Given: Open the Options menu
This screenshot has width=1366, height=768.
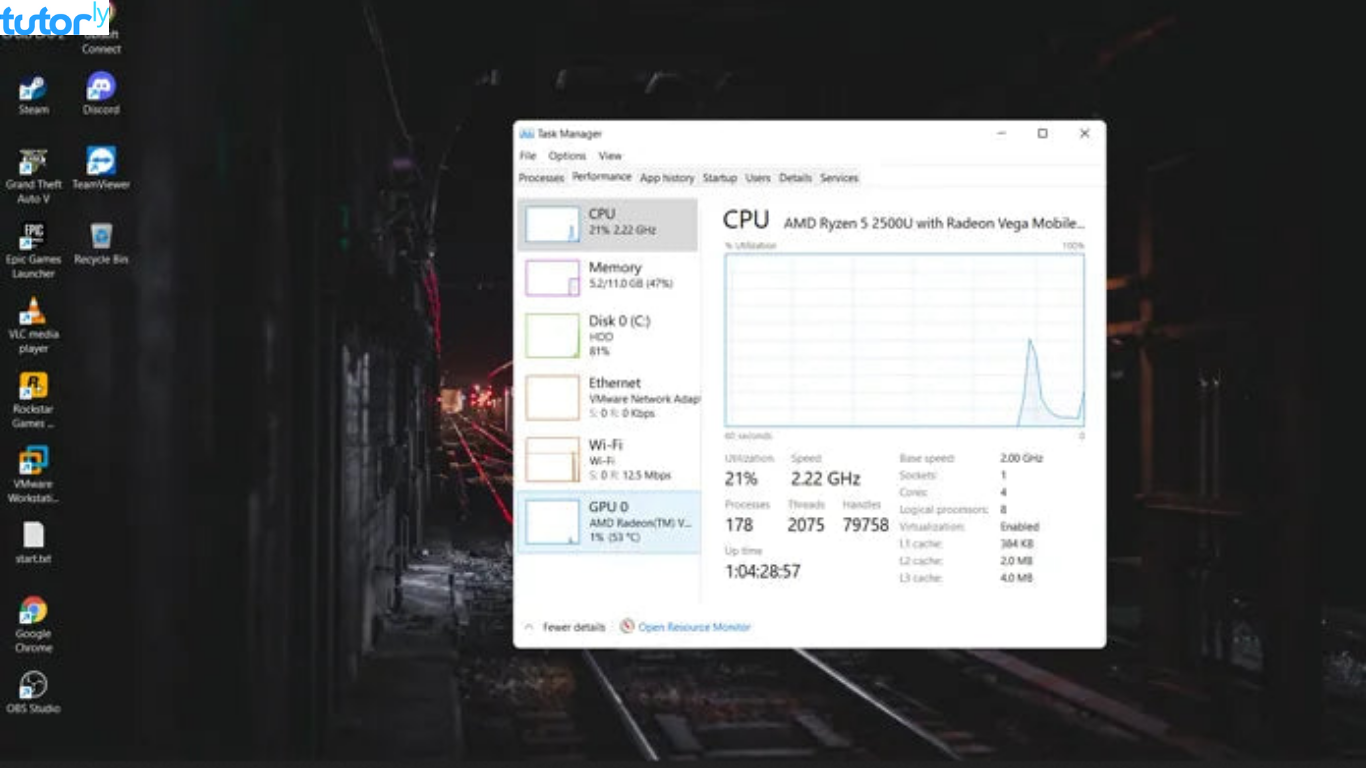Looking at the screenshot, I should coord(567,156).
